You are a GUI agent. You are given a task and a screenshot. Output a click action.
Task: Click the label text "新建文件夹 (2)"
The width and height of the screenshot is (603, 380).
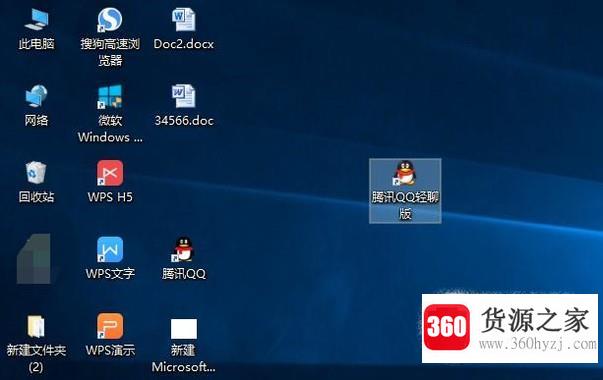[36, 358]
